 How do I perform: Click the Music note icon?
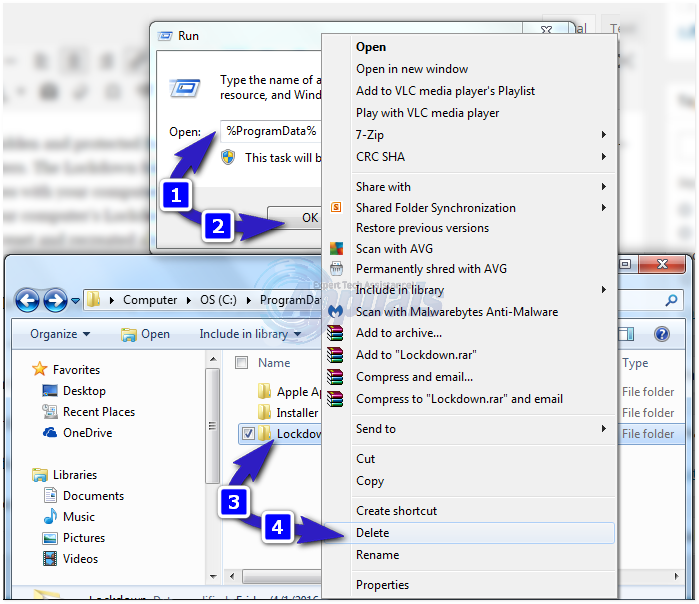pos(50,516)
